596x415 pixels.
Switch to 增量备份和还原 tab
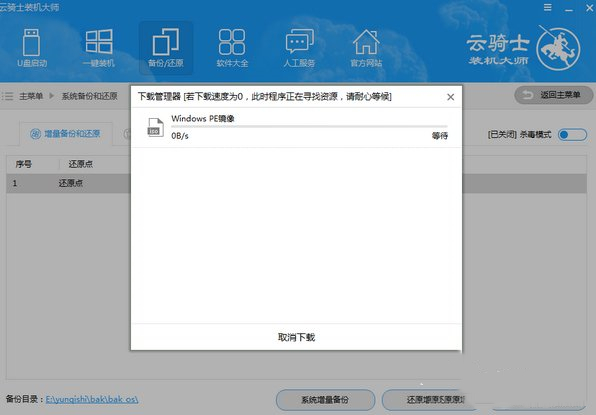point(65,134)
